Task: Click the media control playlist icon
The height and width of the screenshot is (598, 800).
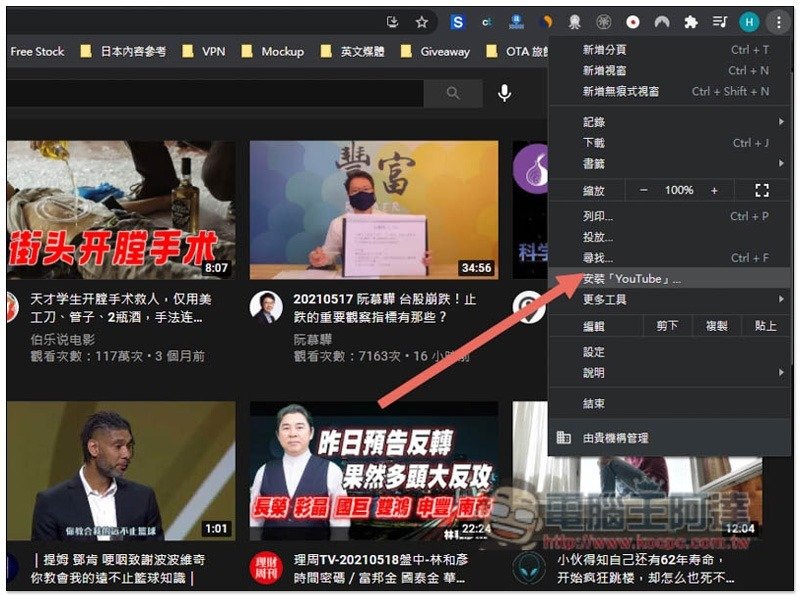Action: tap(719, 22)
